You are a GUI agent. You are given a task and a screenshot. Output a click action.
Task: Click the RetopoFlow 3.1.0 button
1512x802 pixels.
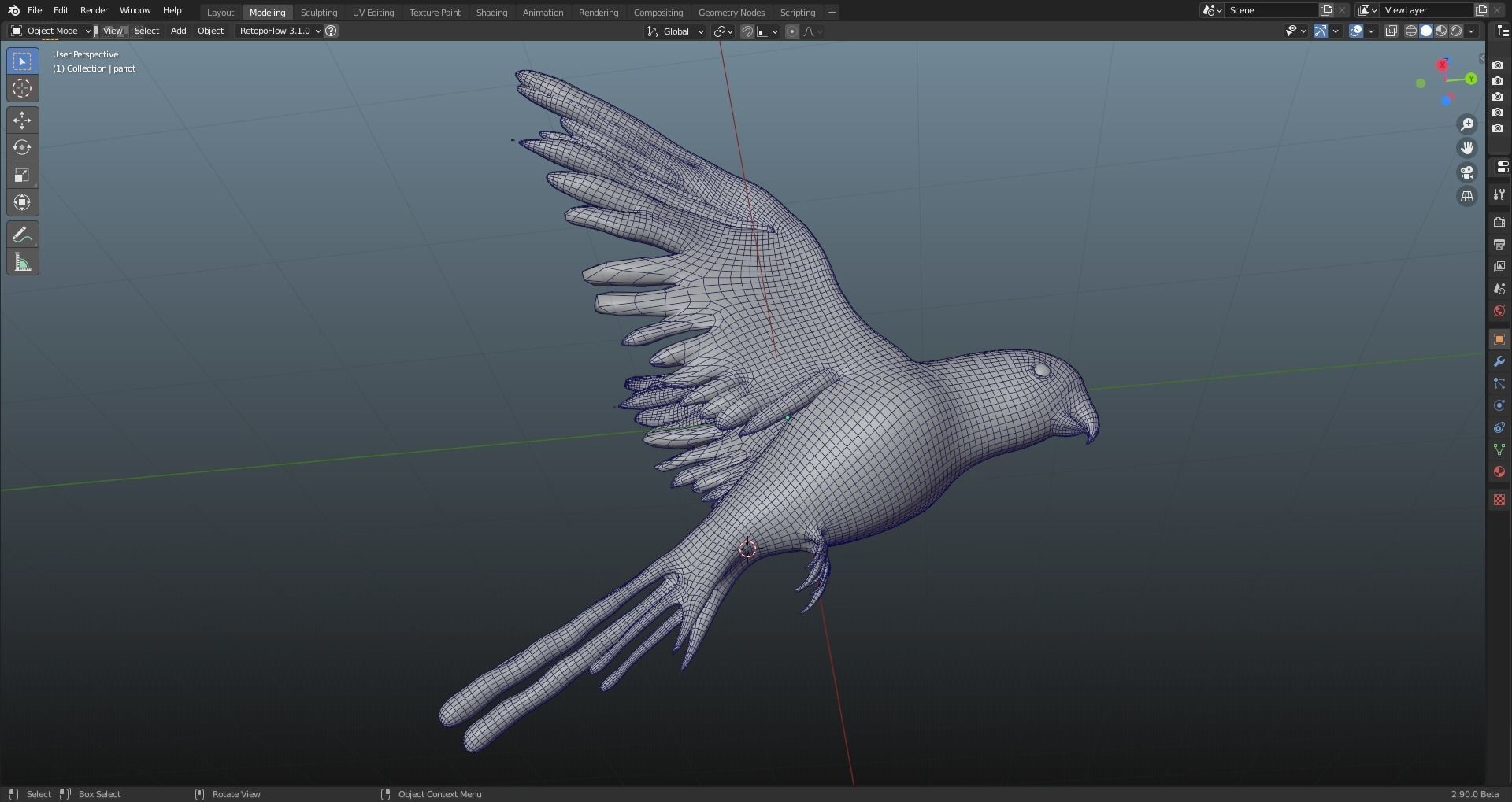point(275,31)
